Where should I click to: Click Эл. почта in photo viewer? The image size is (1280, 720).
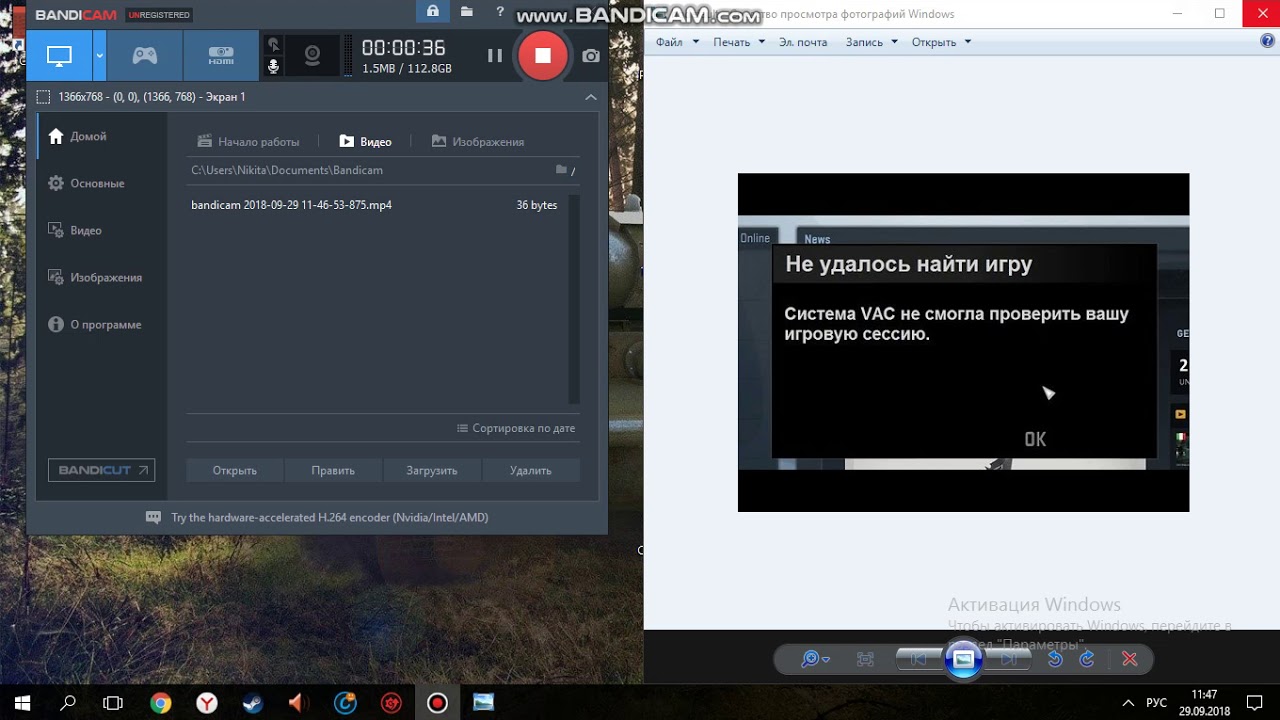[803, 42]
